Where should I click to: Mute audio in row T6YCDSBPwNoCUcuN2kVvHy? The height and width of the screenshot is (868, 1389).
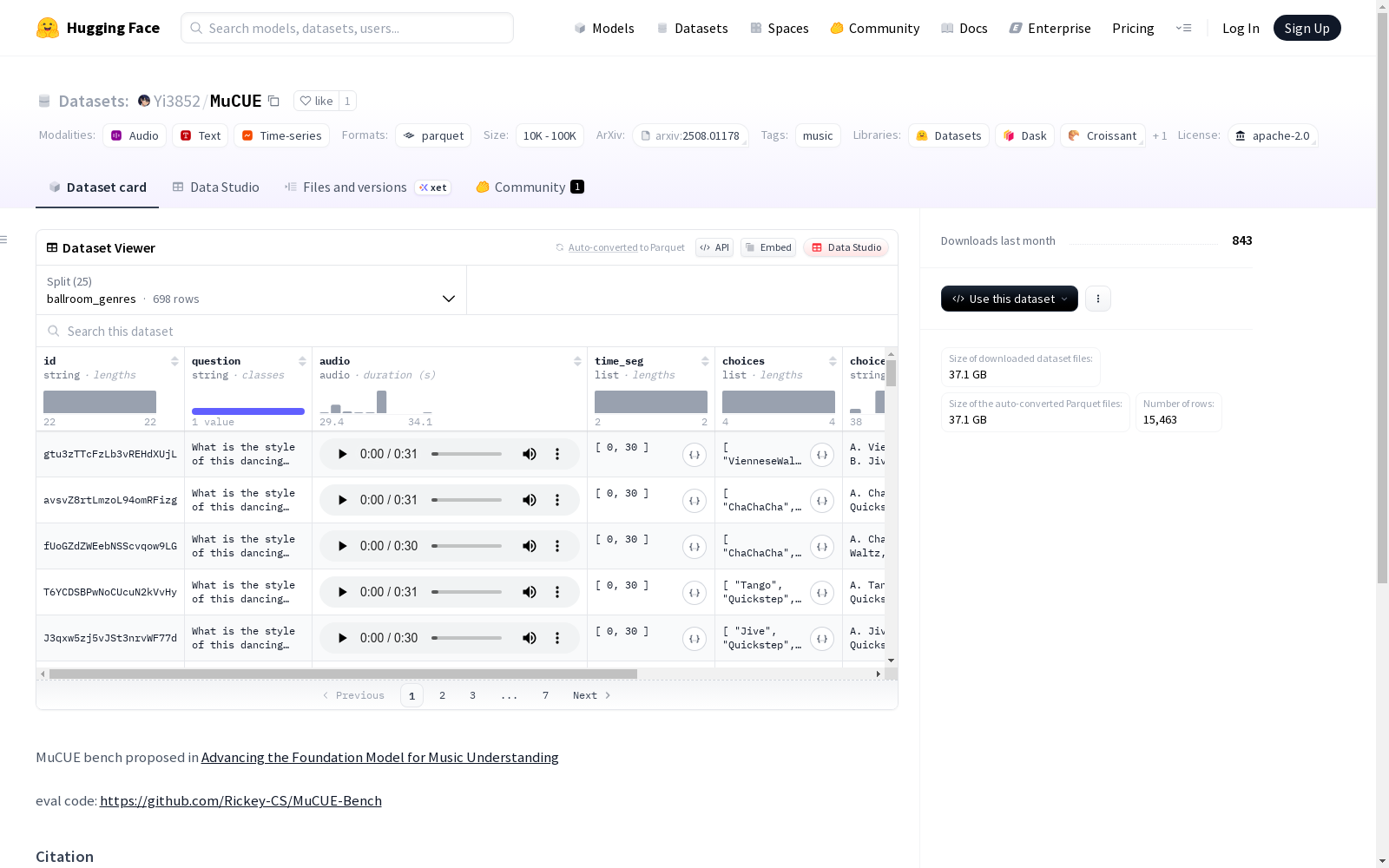tap(530, 592)
